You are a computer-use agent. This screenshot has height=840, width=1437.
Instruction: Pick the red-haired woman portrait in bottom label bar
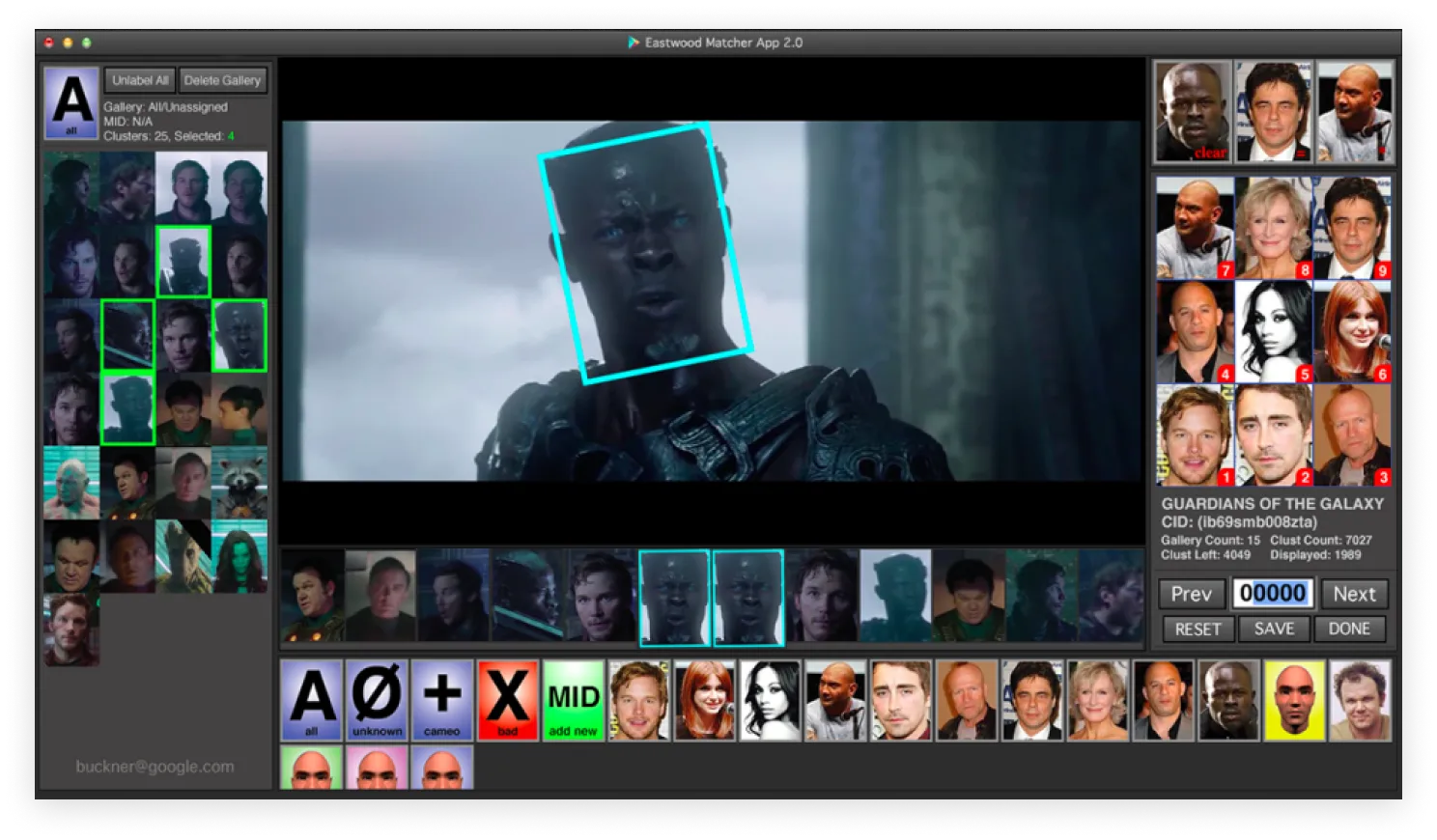tap(705, 700)
